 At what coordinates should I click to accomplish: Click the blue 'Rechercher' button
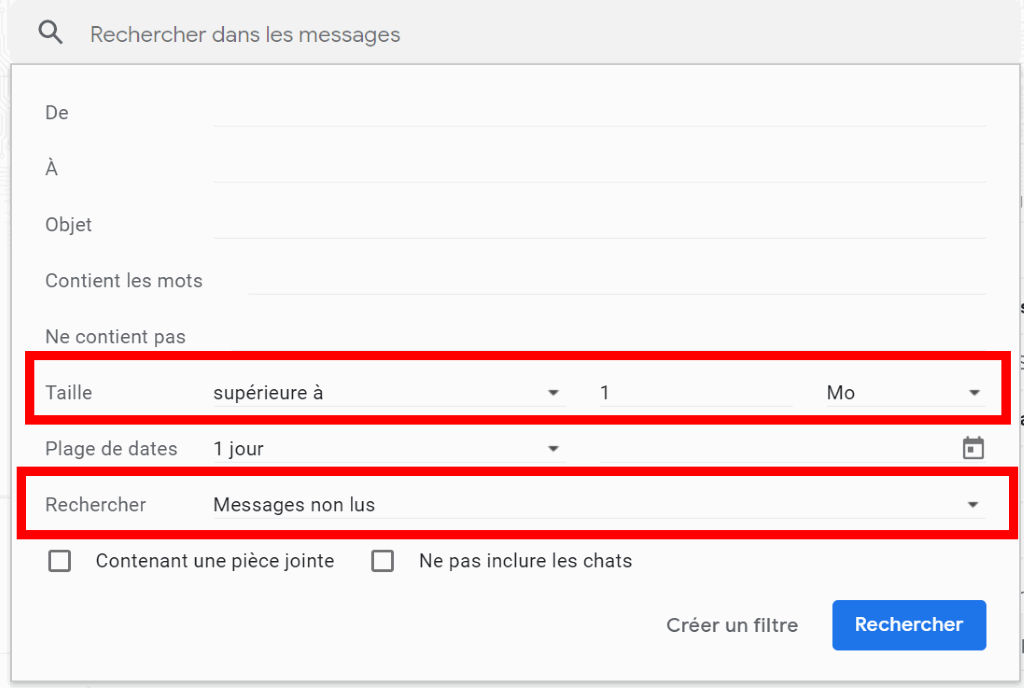coord(909,625)
